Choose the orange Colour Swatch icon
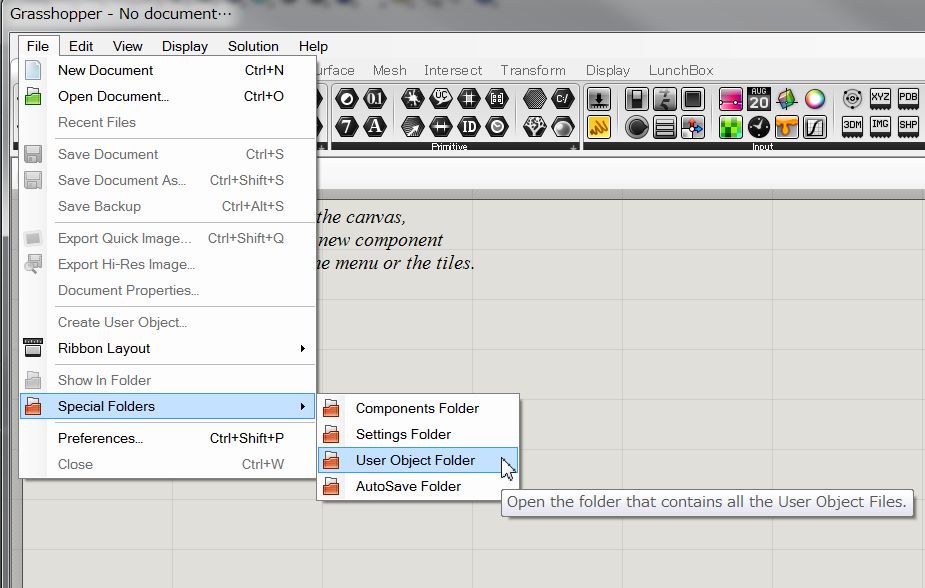 click(786, 127)
